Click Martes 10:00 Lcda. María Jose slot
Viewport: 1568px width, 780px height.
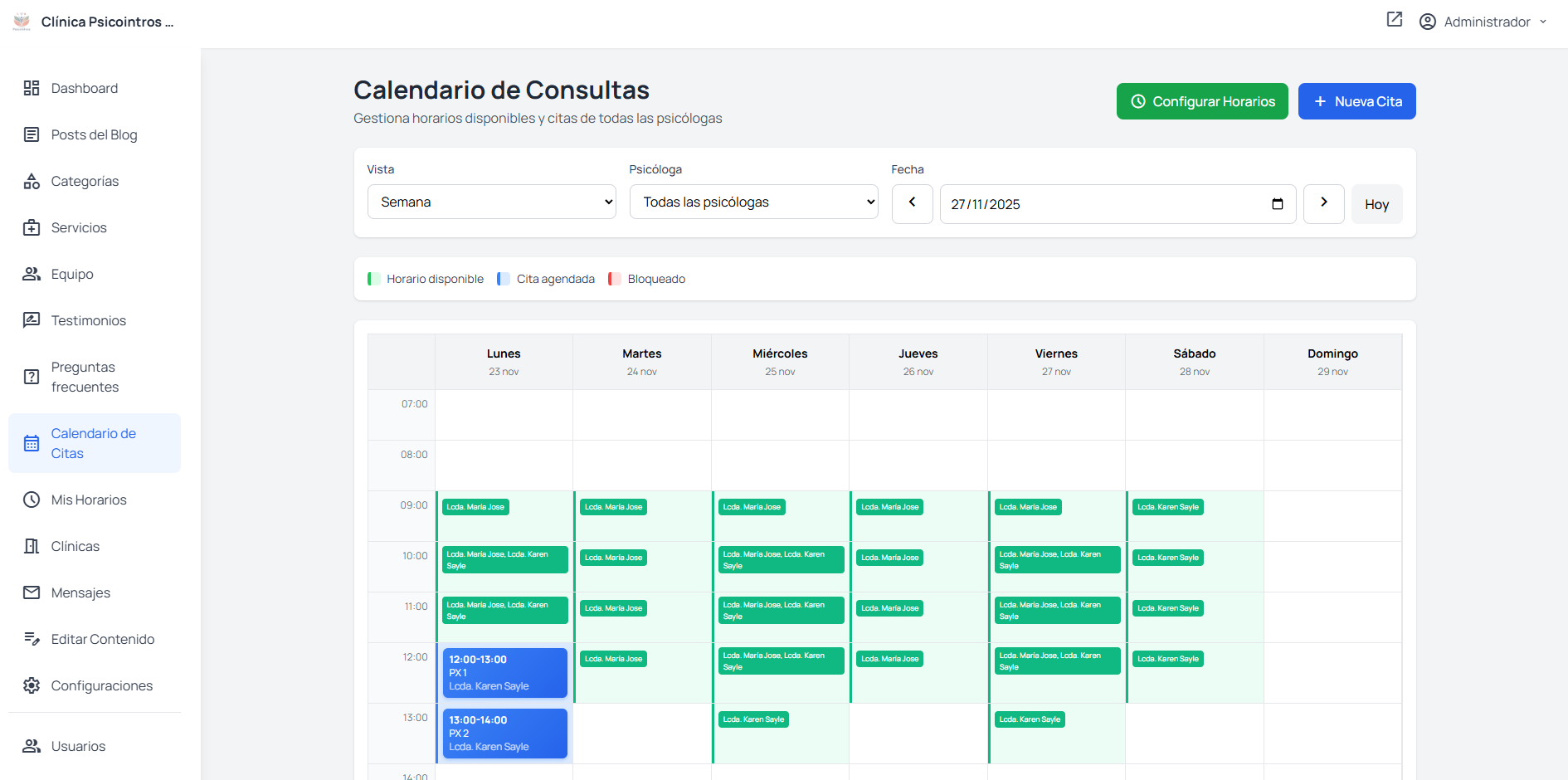point(613,558)
